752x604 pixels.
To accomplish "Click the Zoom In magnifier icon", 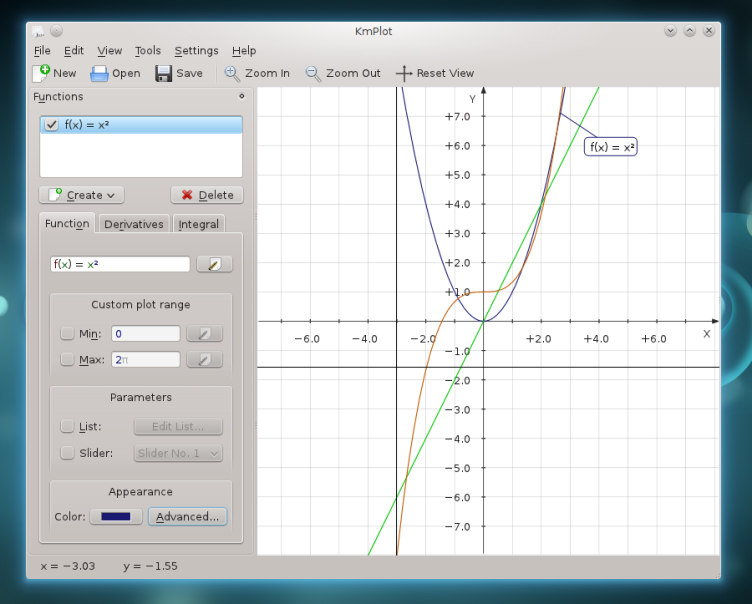I will point(232,73).
